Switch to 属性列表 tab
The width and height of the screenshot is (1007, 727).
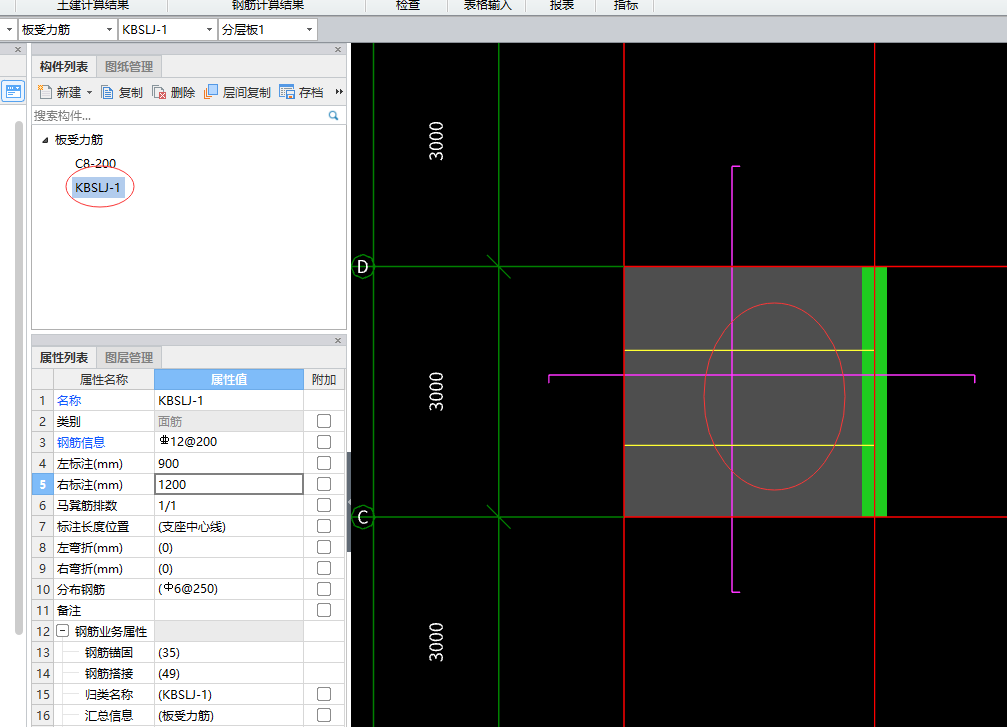click(64, 358)
